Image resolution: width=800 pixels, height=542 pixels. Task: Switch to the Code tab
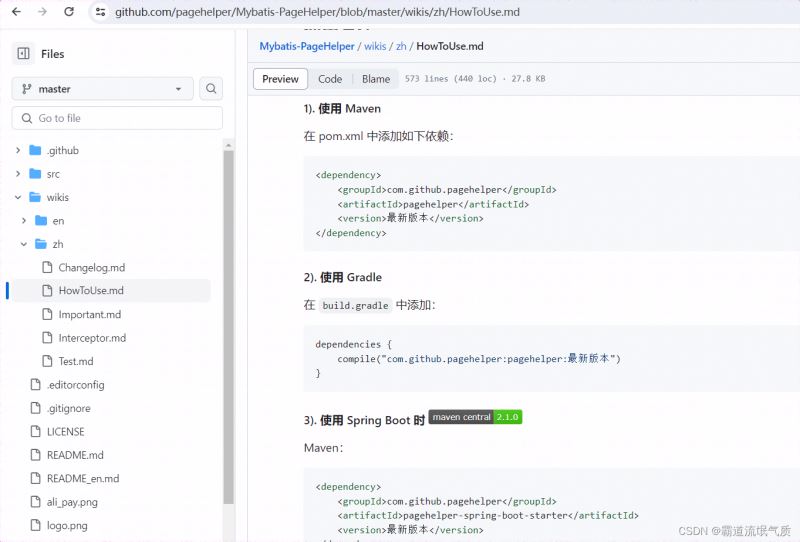[330, 79]
